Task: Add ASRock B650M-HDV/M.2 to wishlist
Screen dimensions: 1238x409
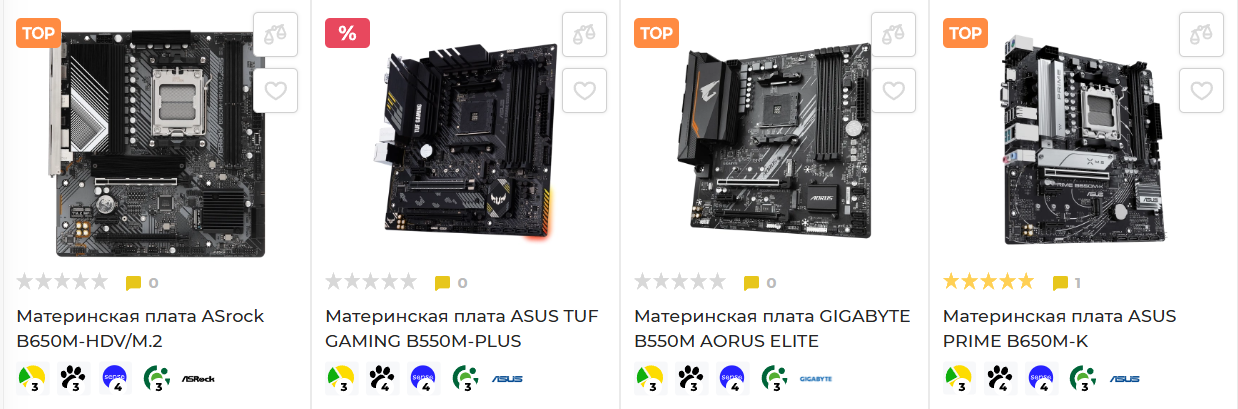Action: (x=276, y=91)
